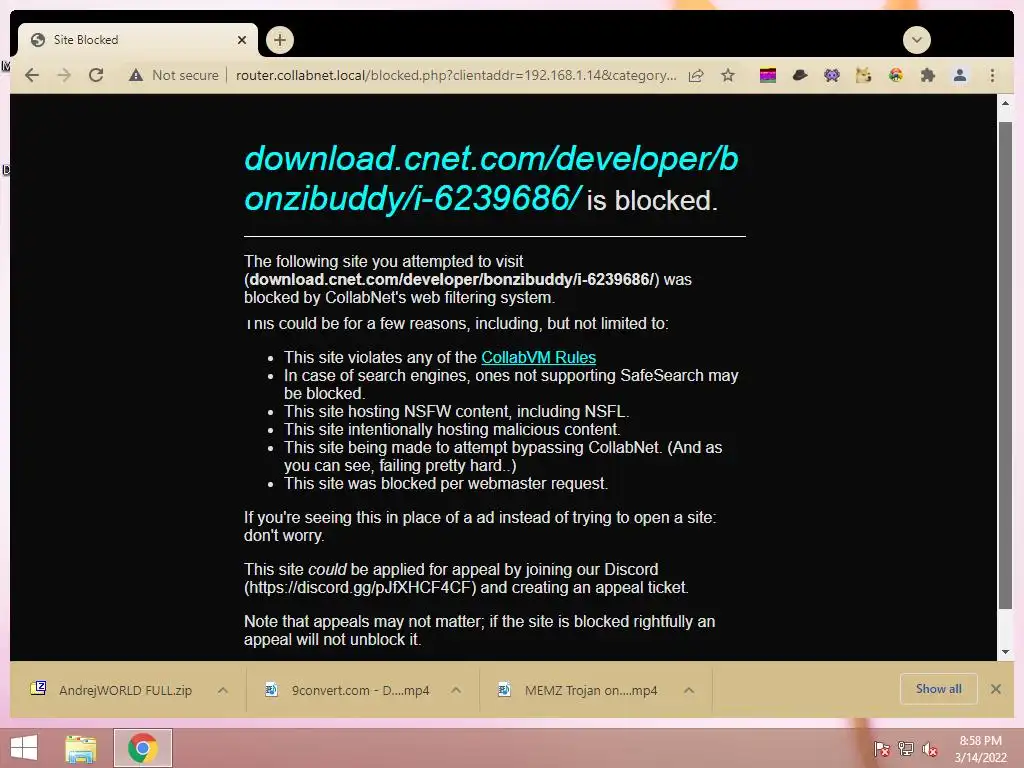Click the Discord invite URL text
Screen dimensions: 1024x768
pyautogui.click(x=360, y=587)
